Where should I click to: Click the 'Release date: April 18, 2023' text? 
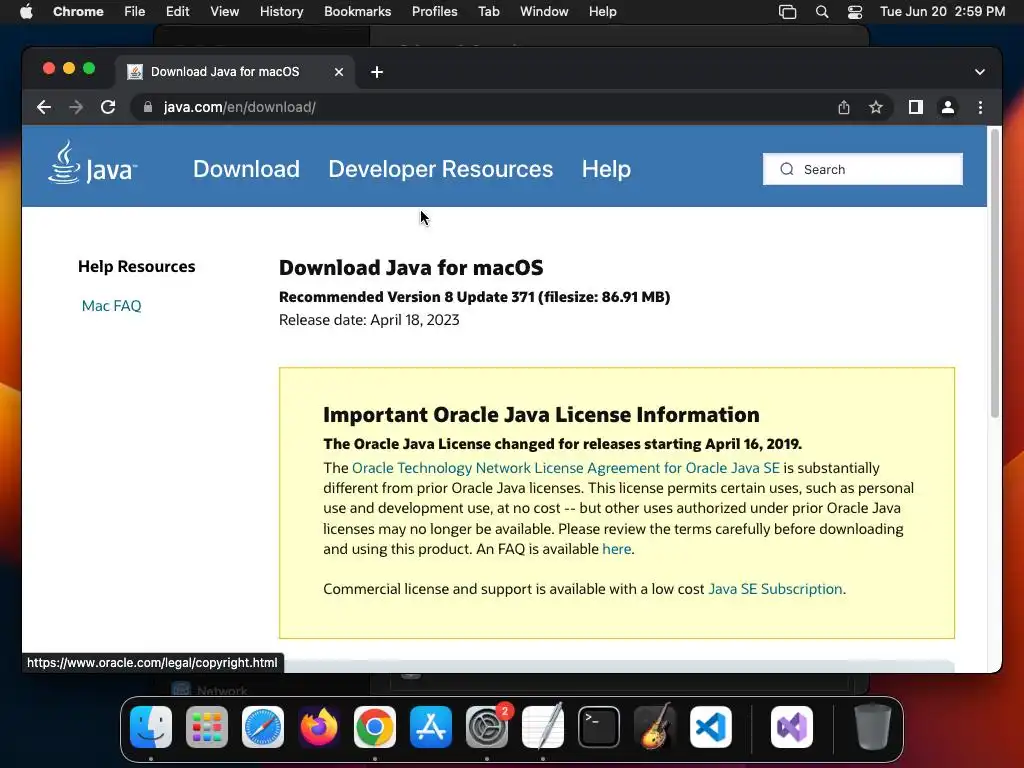[369, 320]
